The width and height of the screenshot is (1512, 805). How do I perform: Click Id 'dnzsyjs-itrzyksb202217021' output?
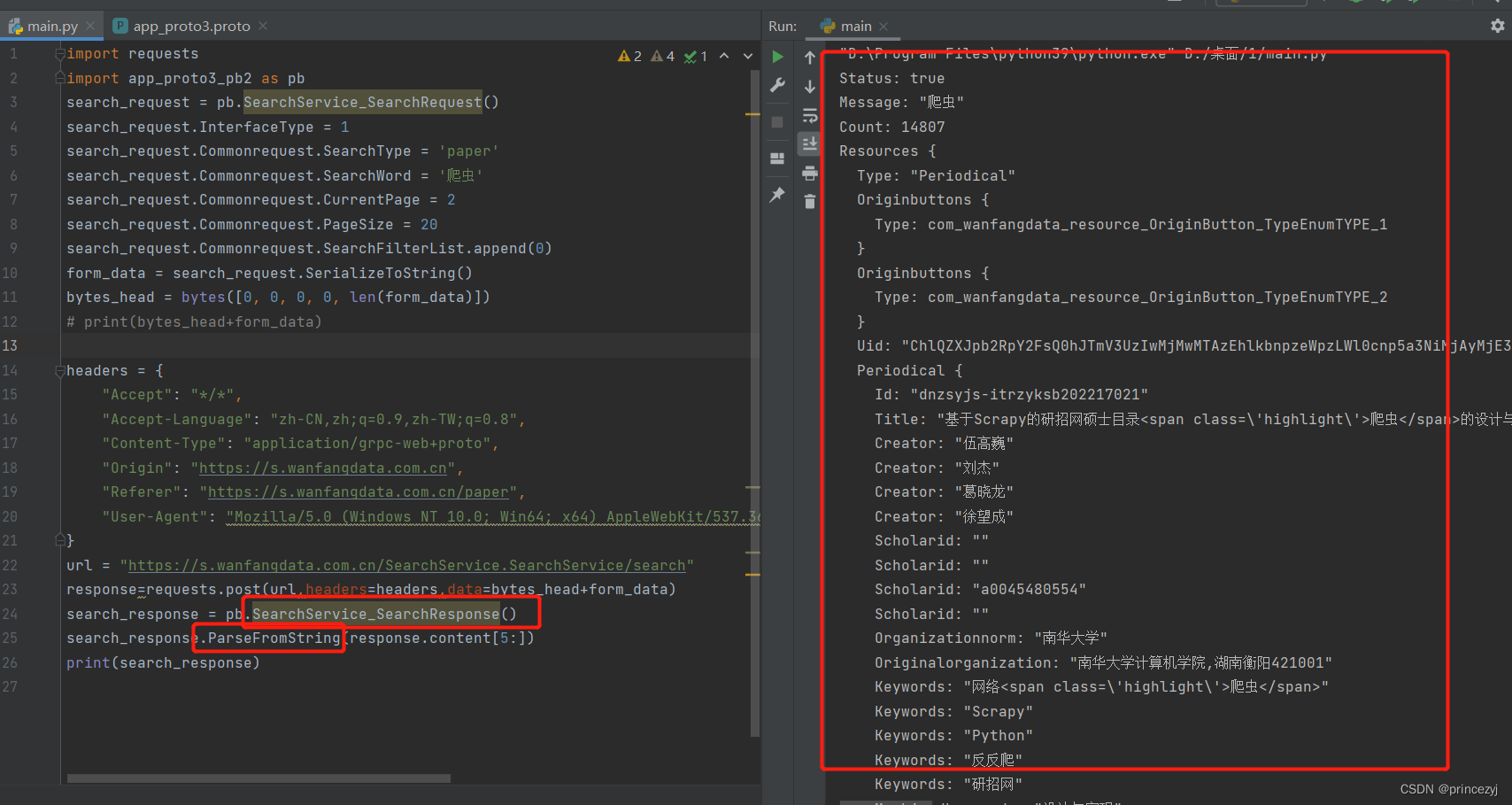coord(1011,394)
